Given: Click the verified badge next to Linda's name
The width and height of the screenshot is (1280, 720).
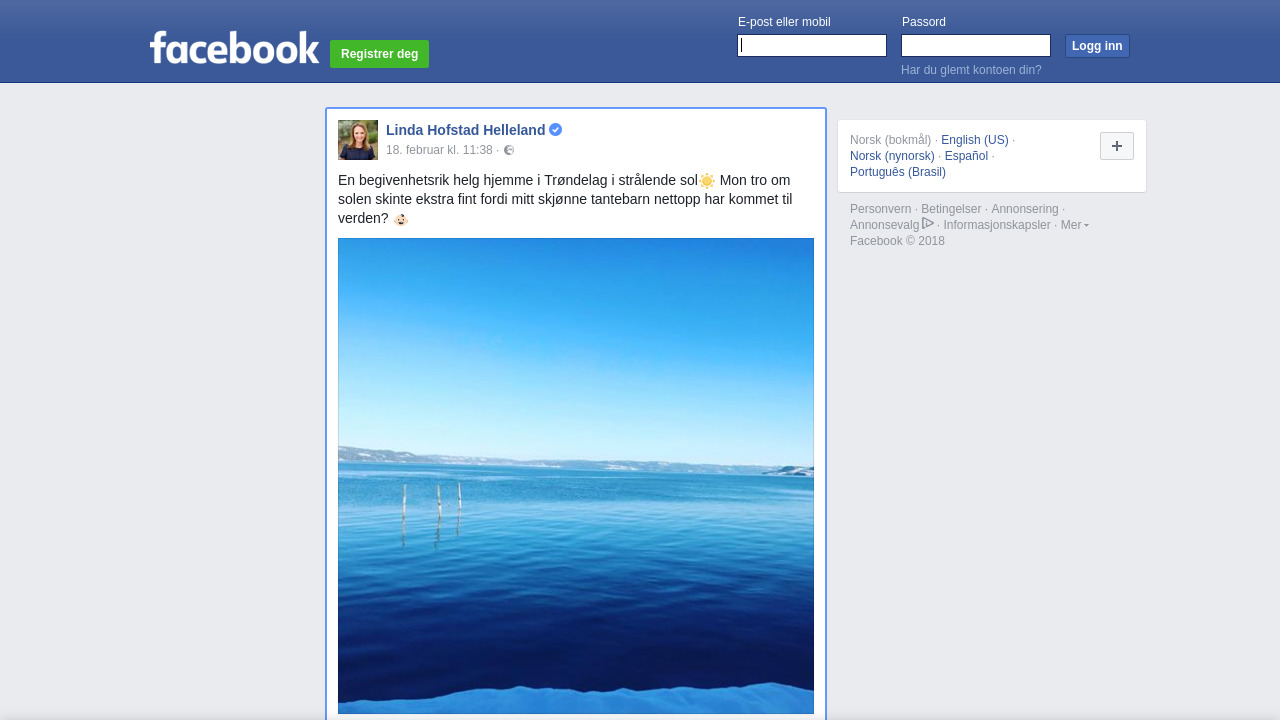Looking at the screenshot, I should (556, 130).
